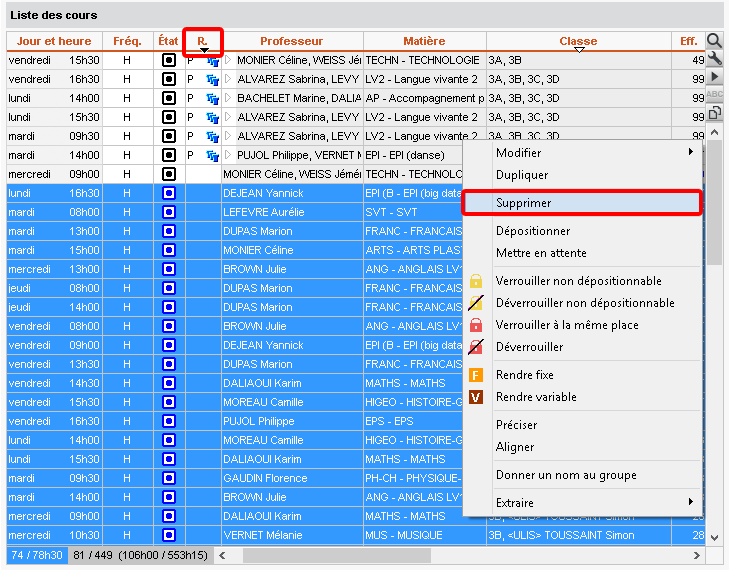Expand ALVAREZ Sabrina lundi 15h30 row
732x570 pixels.
pyautogui.click(x=228, y=117)
